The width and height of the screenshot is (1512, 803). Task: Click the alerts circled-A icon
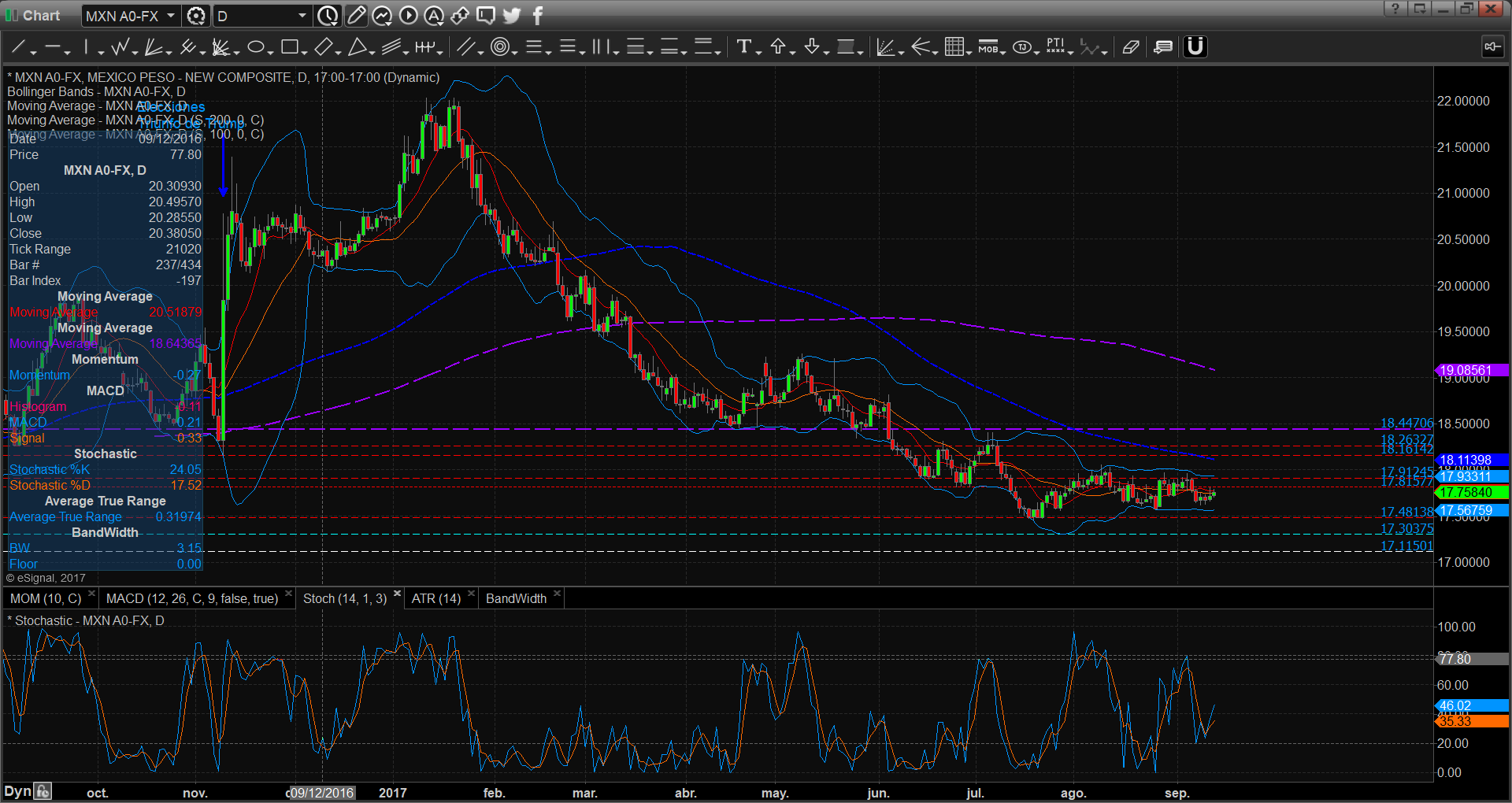point(434,15)
